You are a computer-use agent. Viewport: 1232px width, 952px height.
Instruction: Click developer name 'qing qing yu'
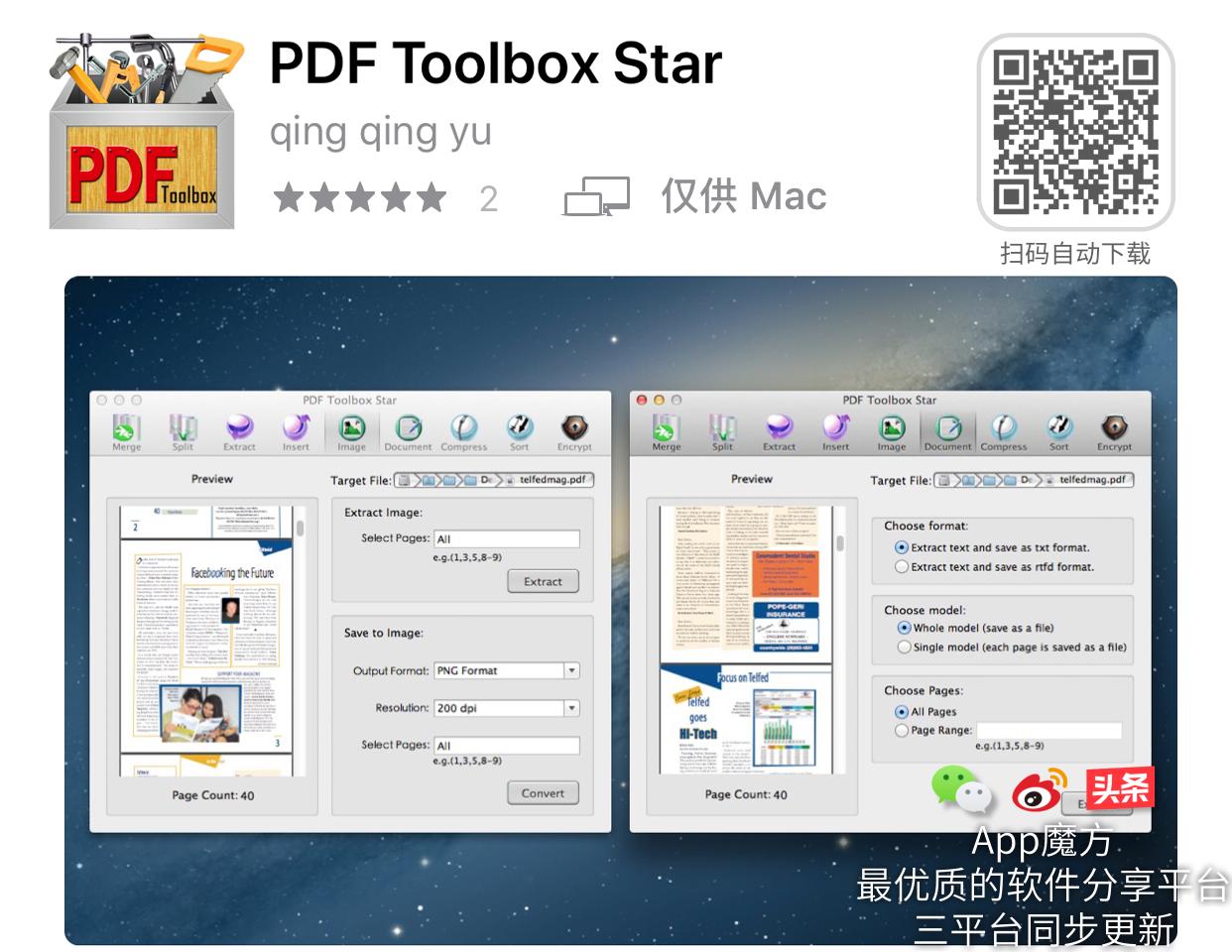[381, 131]
